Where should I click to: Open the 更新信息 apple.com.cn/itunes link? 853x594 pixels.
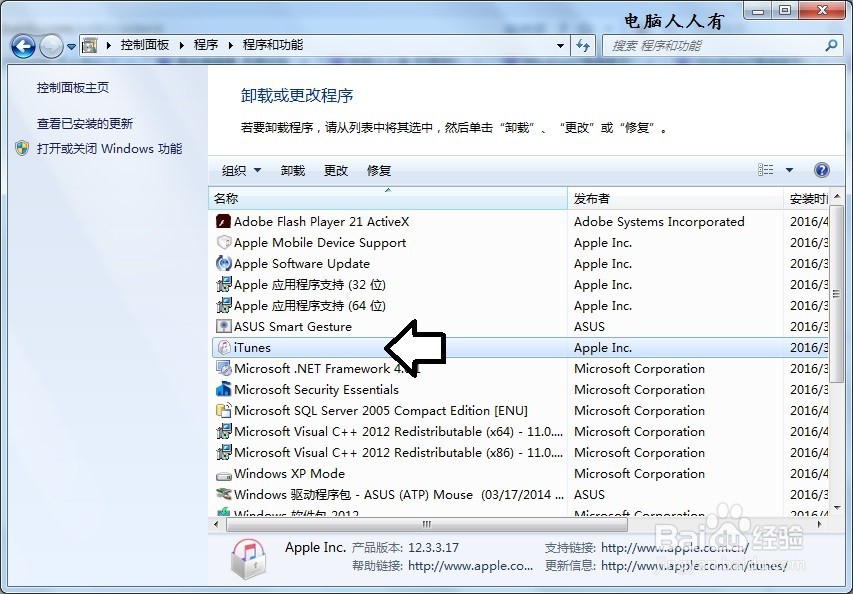tap(694, 566)
